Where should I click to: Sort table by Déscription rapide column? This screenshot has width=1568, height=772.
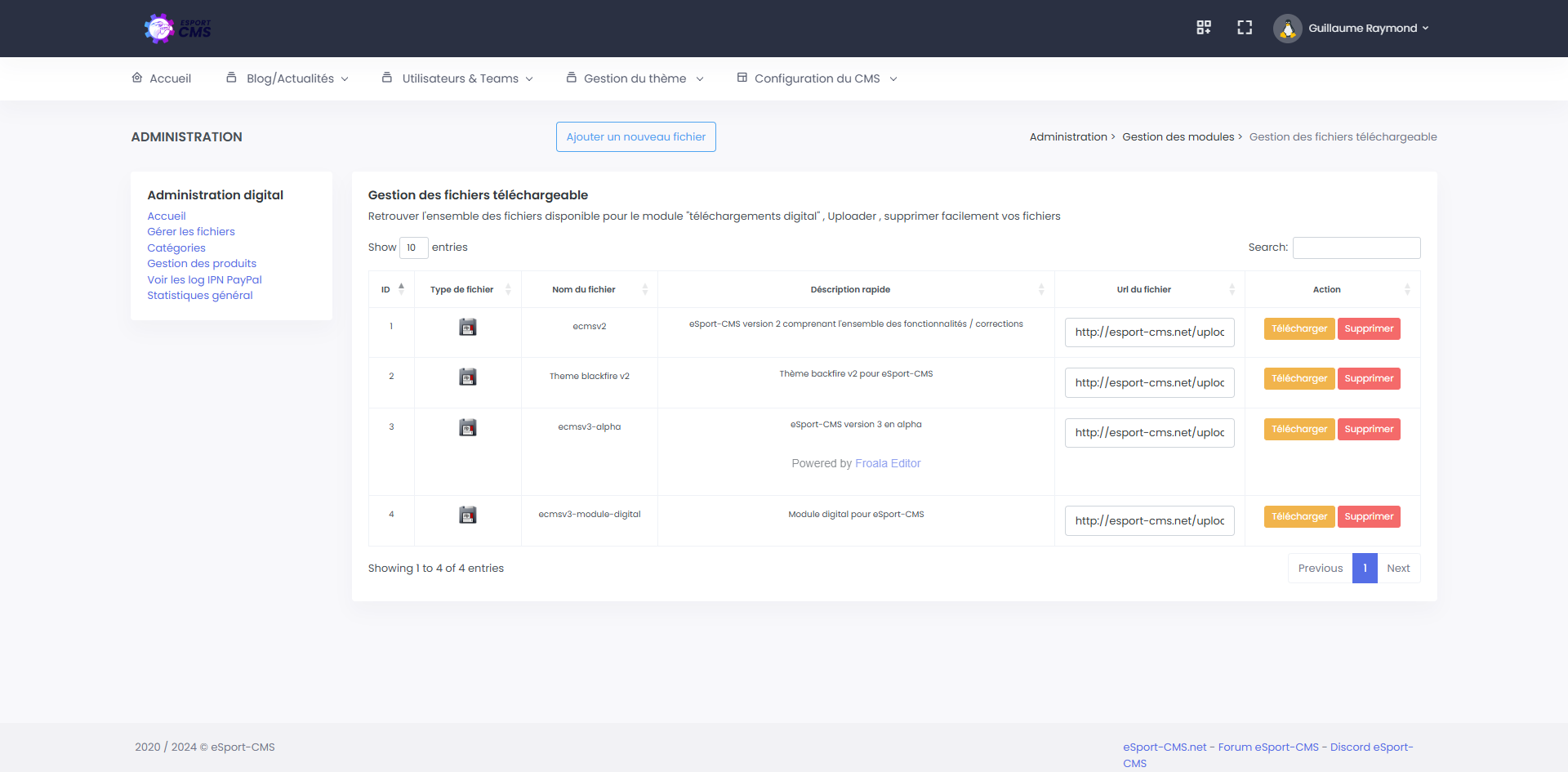click(856, 289)
